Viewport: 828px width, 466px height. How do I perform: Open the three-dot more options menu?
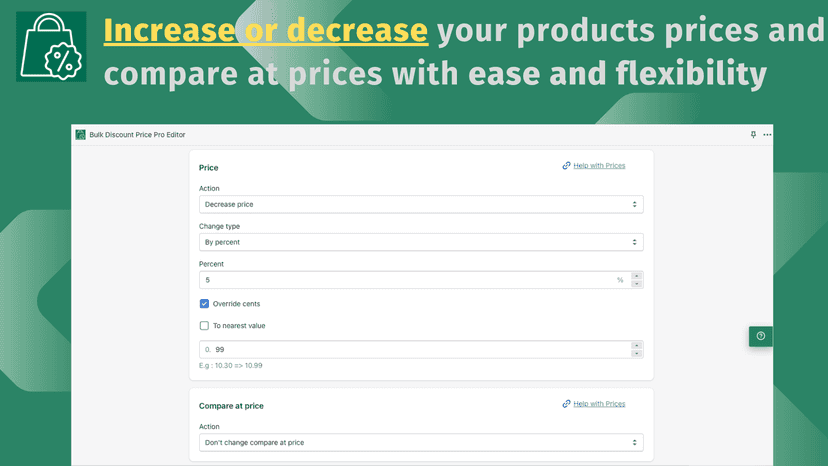[767, 135]
